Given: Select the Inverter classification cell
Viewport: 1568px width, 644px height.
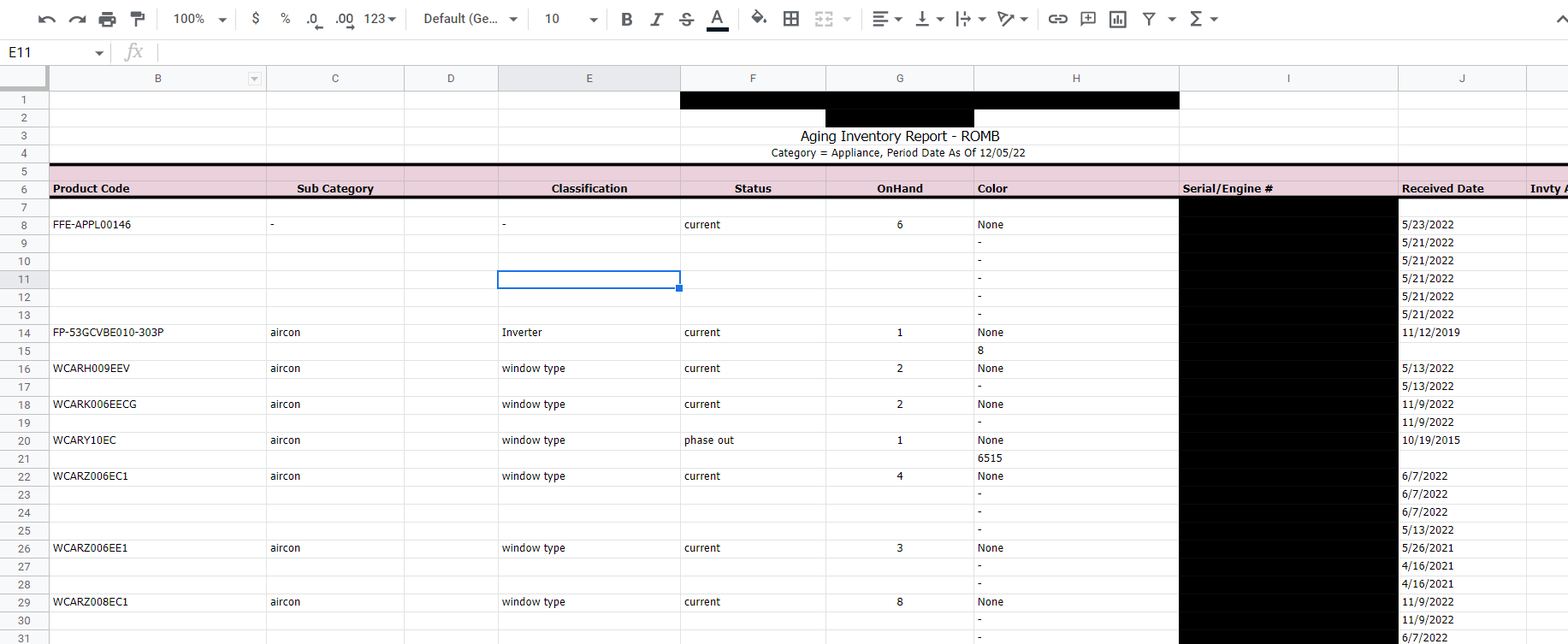Looking at the screenshot, I should pos(589,333).
